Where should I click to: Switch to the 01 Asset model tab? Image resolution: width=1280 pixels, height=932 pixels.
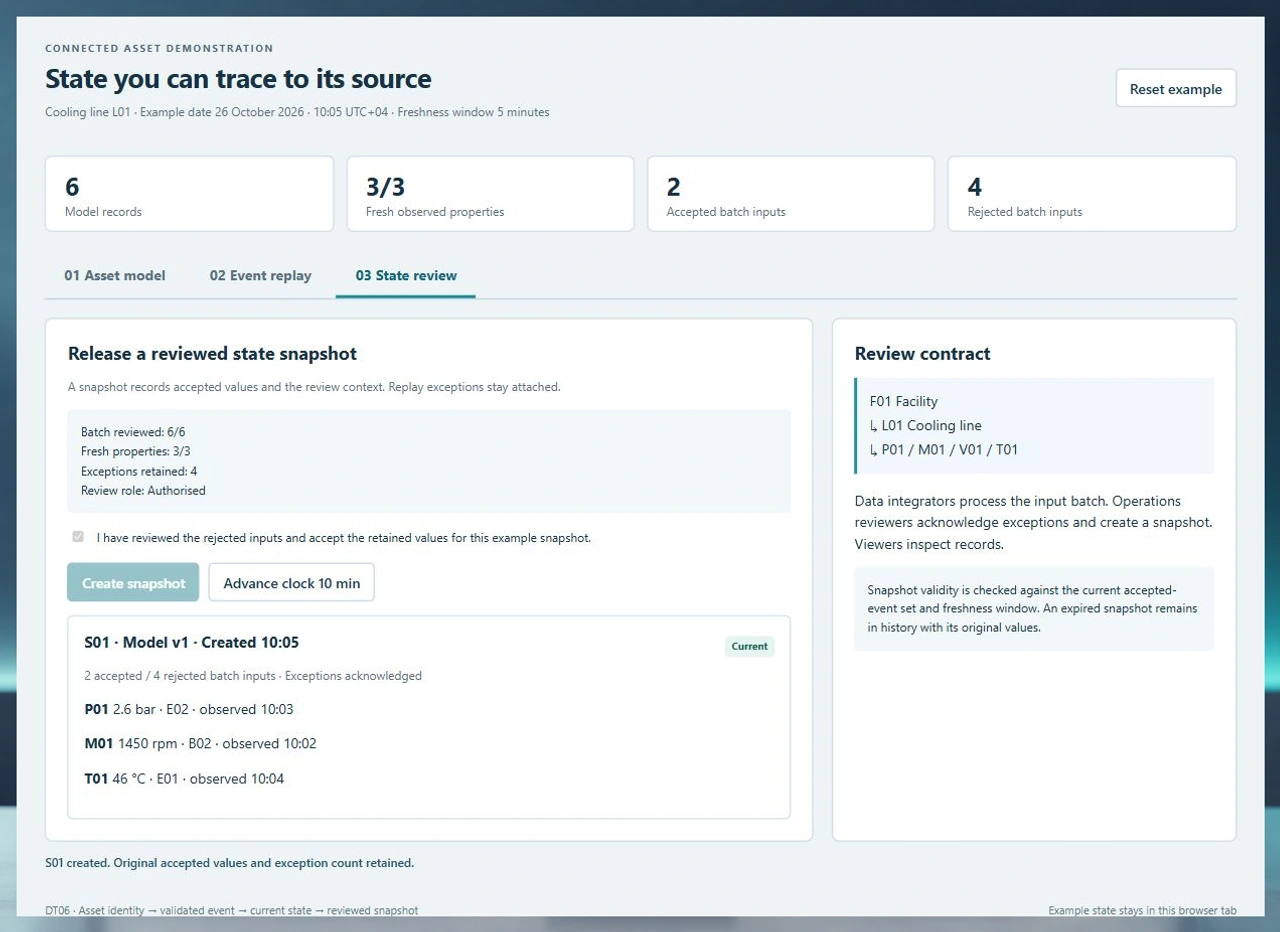tap(115, 275)
